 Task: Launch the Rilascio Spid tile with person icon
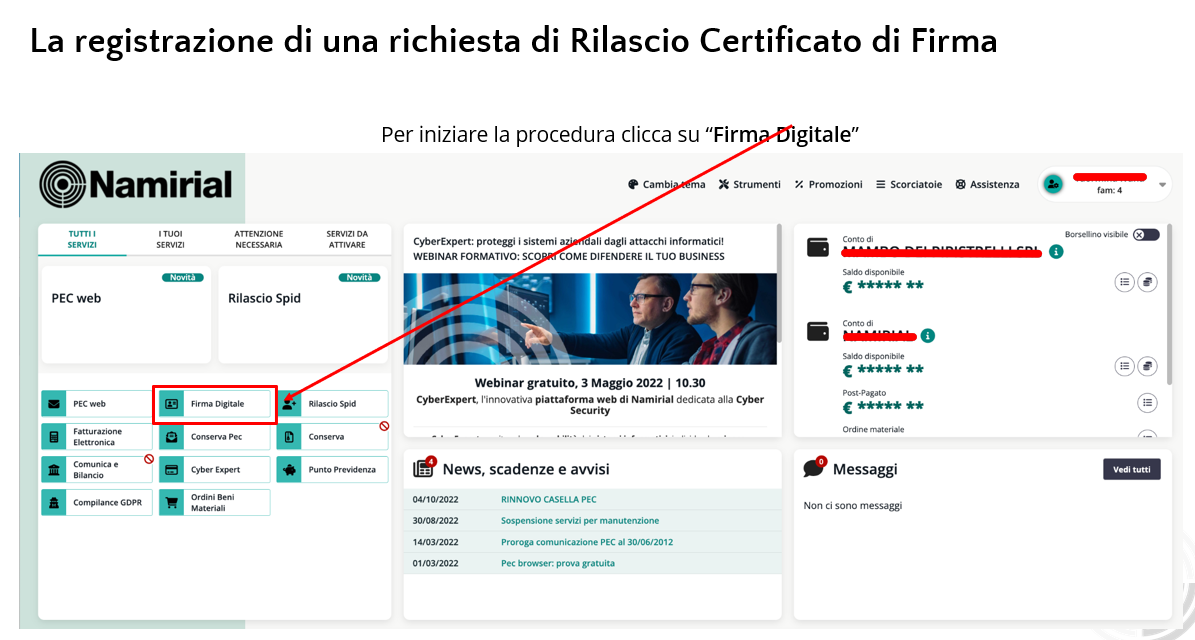click(332, 404)
